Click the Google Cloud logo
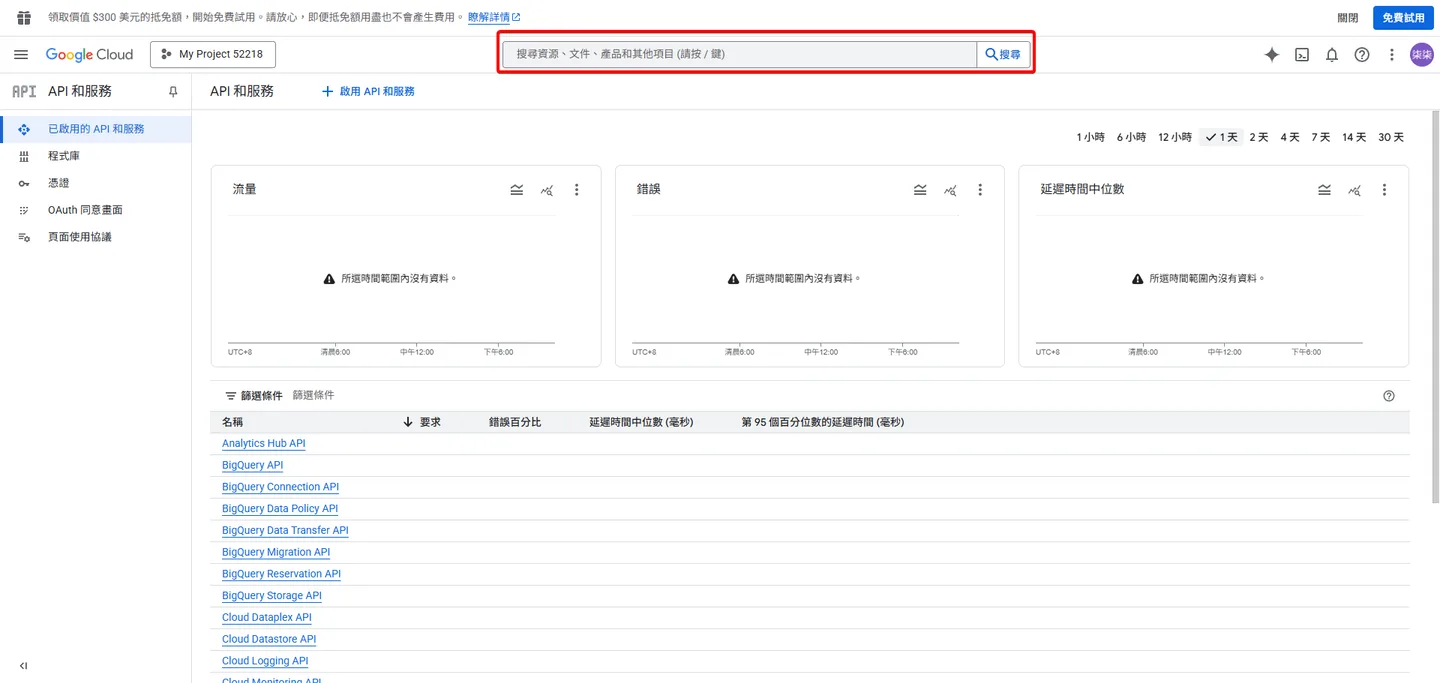Screen dimensions: 1440x683 [x=89, y=55]
